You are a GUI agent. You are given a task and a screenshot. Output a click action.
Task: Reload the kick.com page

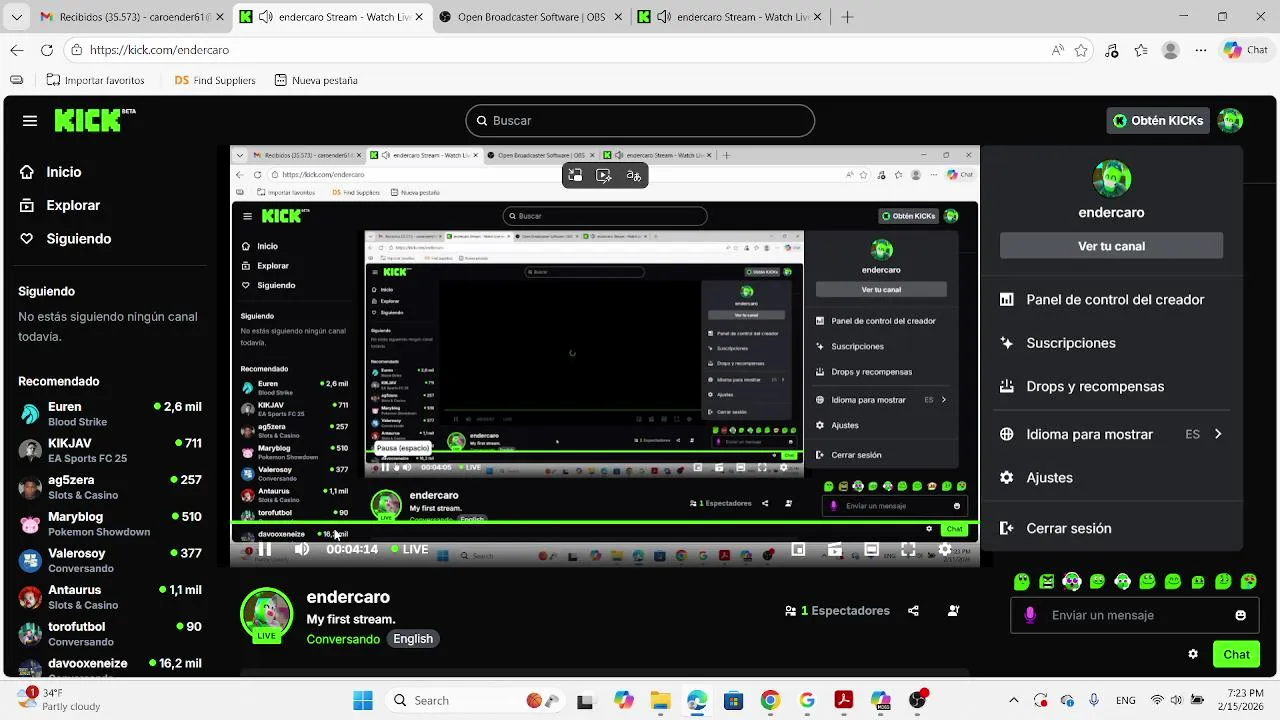tap(47, 50)
